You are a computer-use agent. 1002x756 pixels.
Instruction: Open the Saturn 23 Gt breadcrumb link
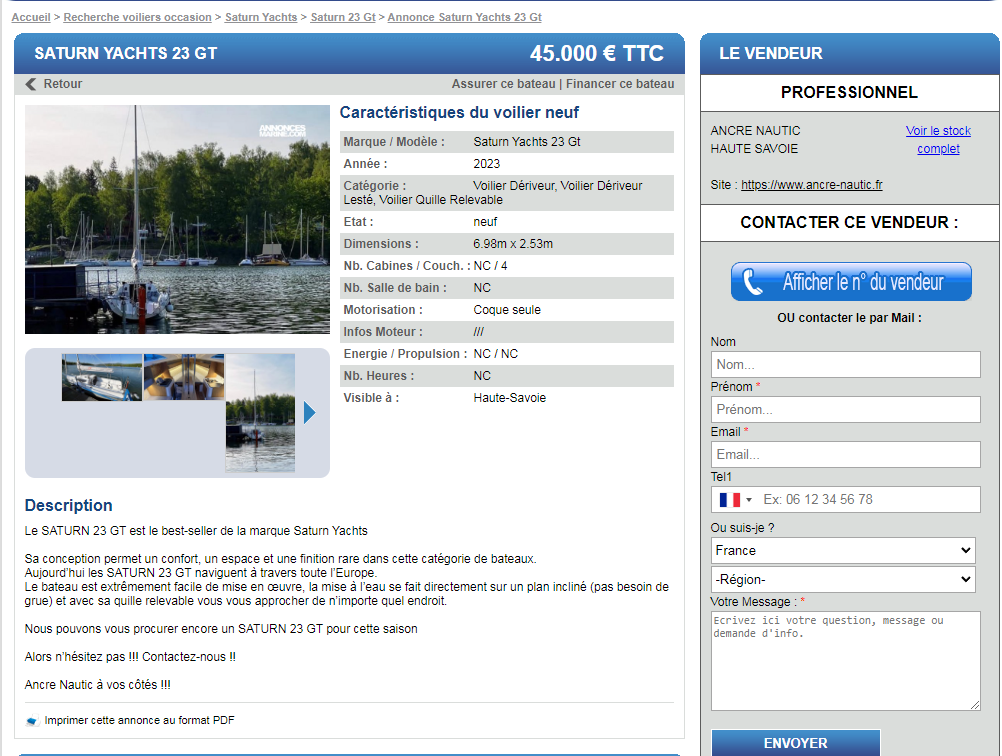point(343,17)
